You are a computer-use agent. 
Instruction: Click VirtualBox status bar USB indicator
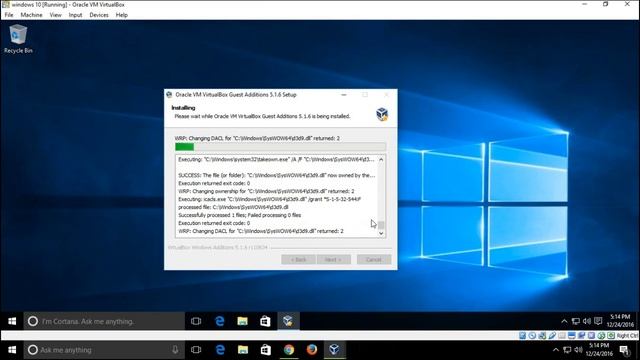552,336
